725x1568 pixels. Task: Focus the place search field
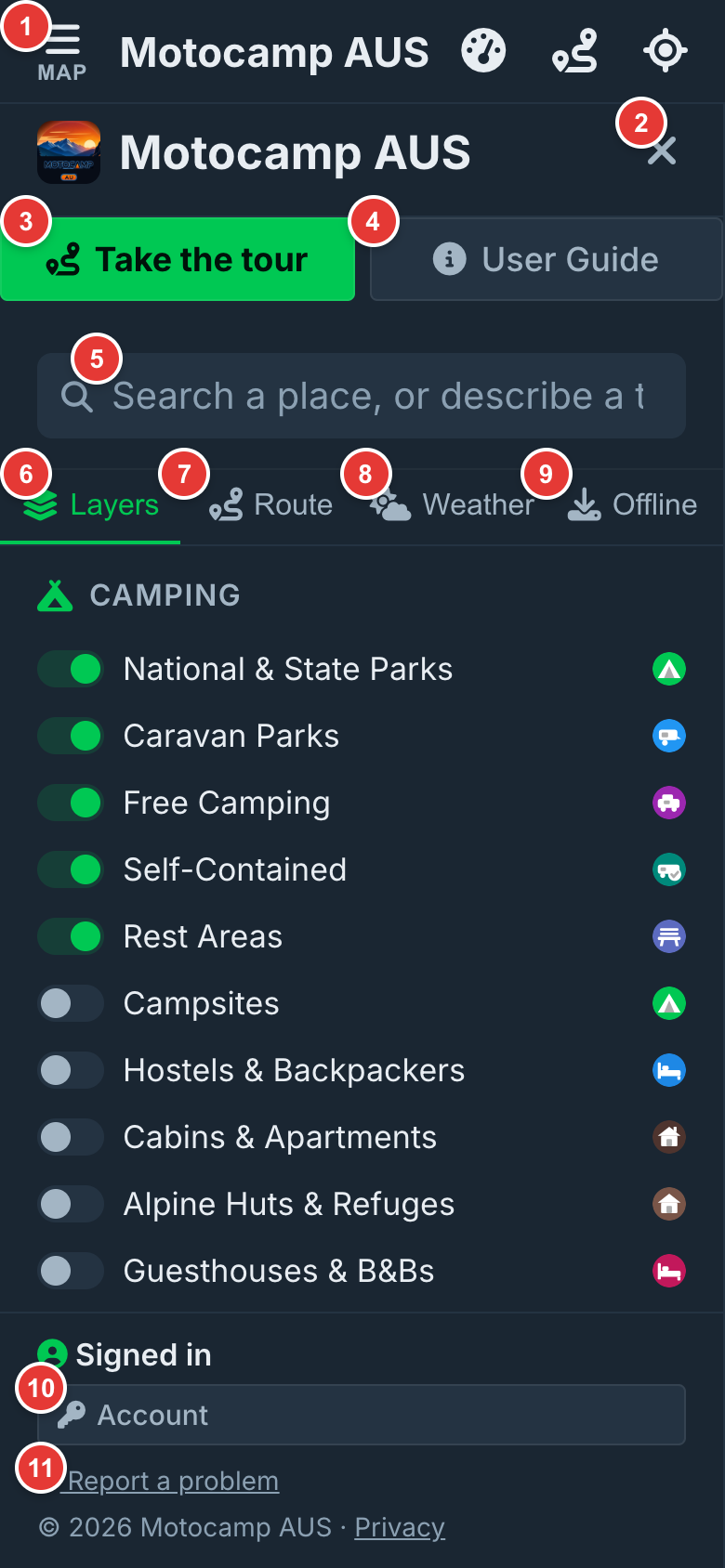[x=362, y=396]
